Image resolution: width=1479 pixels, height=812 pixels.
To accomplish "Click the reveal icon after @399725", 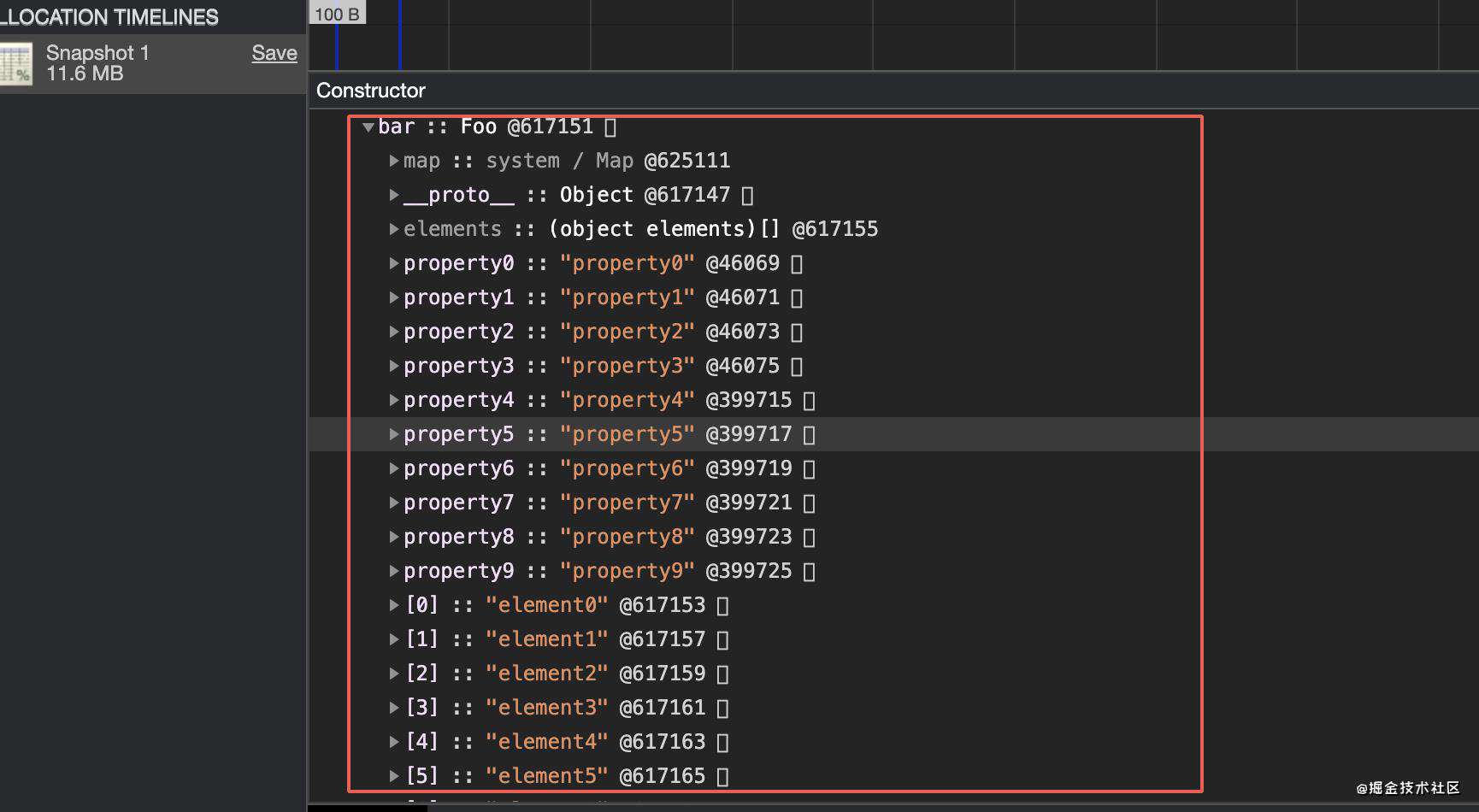I will pyautogui.click(x=810, y=572).
